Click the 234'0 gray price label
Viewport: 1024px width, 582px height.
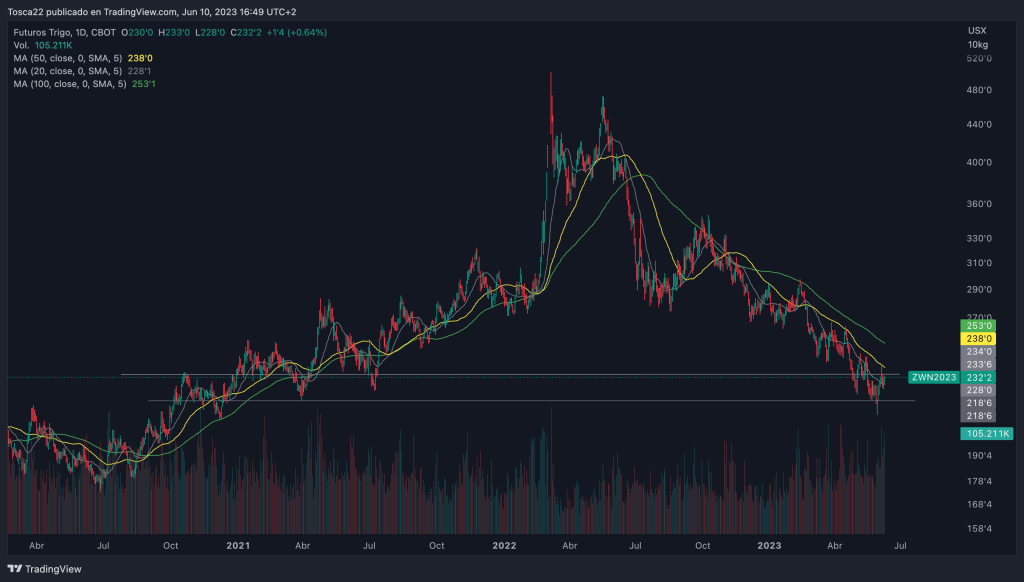(979, 352)
